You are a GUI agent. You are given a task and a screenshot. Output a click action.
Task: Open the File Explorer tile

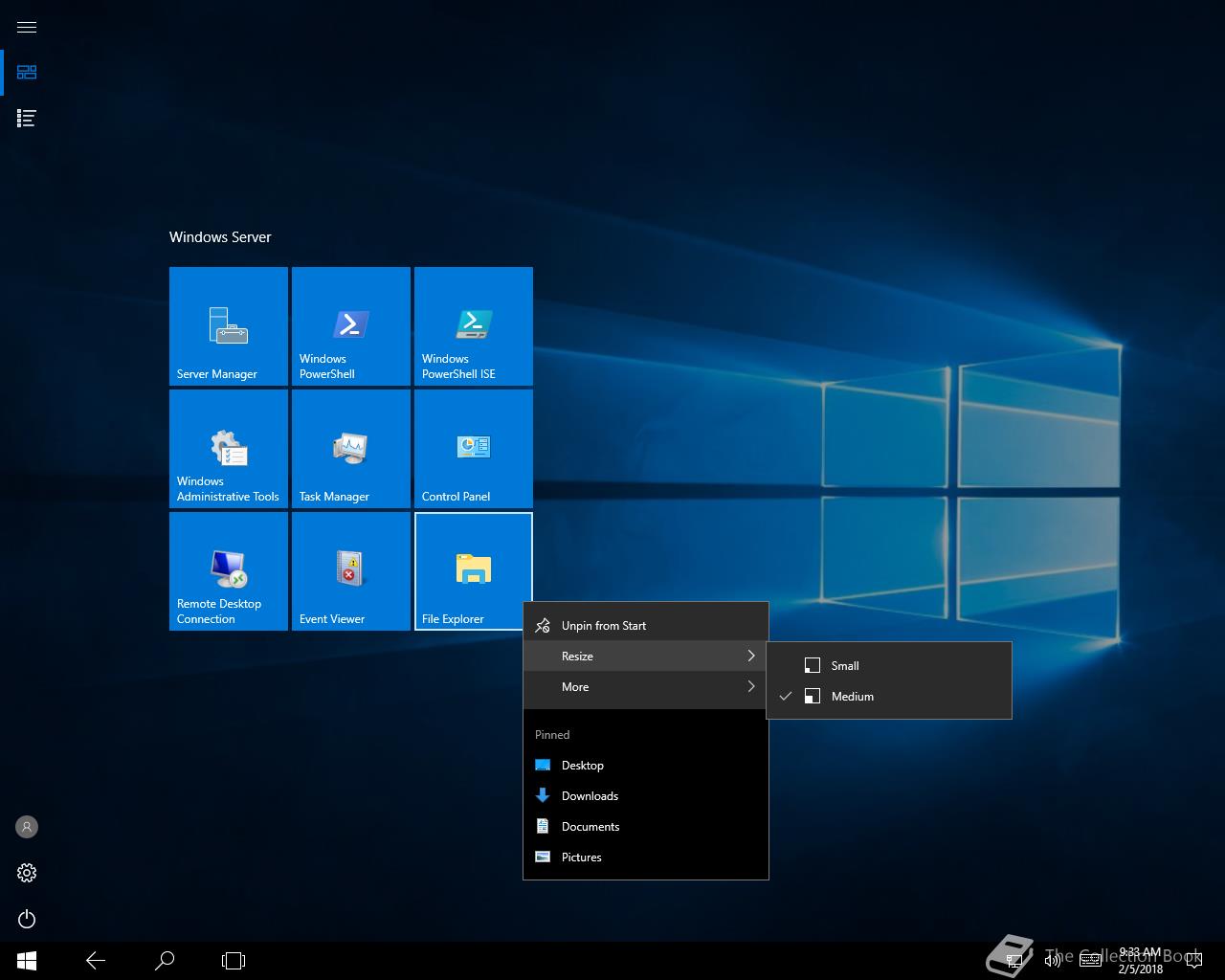474,571
